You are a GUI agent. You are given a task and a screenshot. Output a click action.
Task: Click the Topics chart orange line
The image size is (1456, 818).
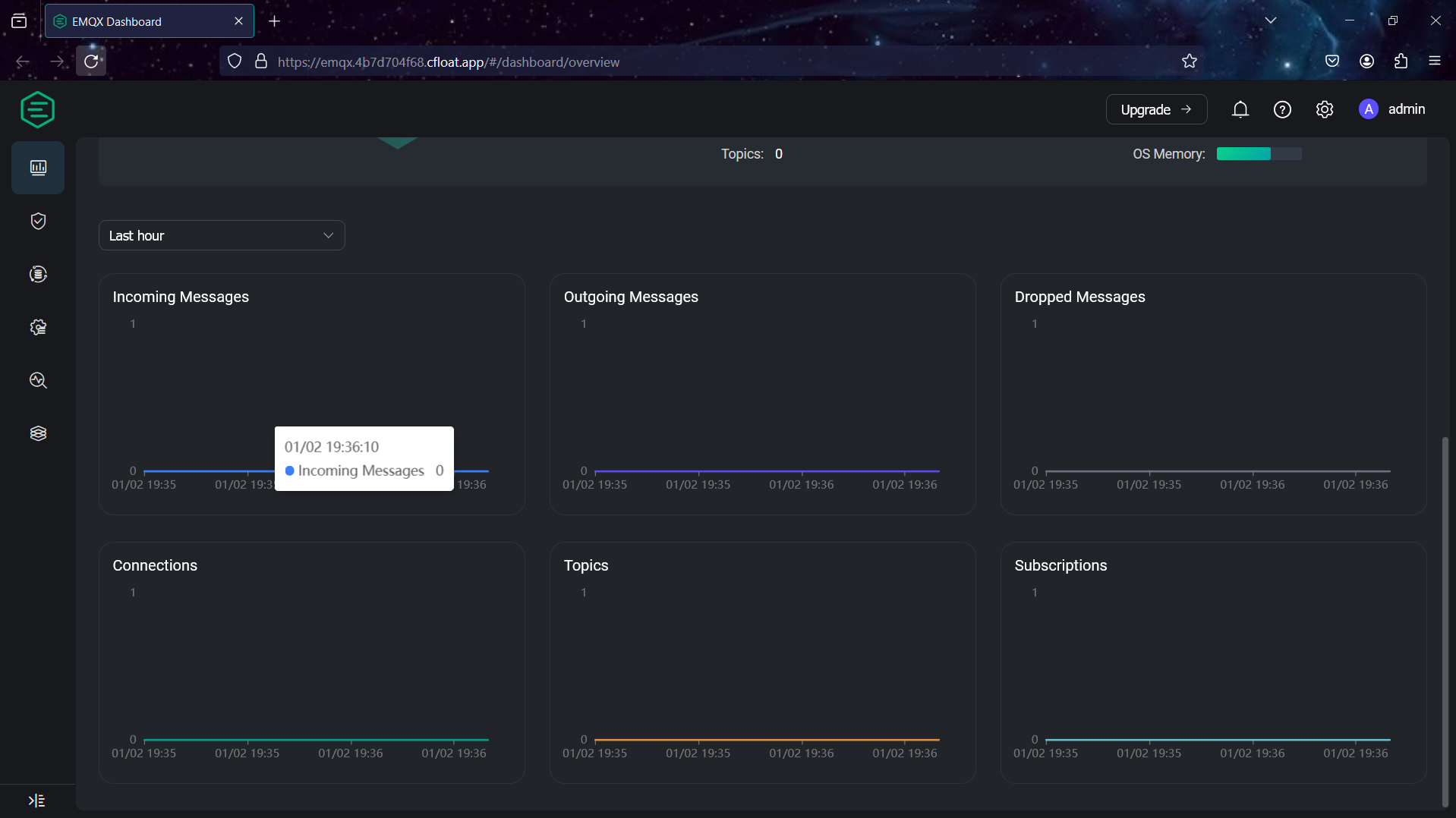(x=767, y=740)
